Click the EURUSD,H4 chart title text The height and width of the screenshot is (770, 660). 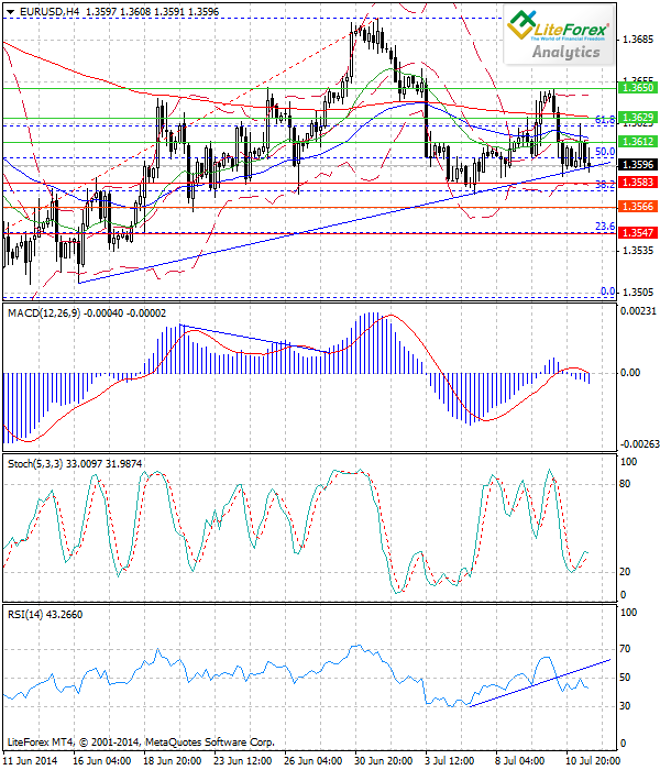[50, 12]
